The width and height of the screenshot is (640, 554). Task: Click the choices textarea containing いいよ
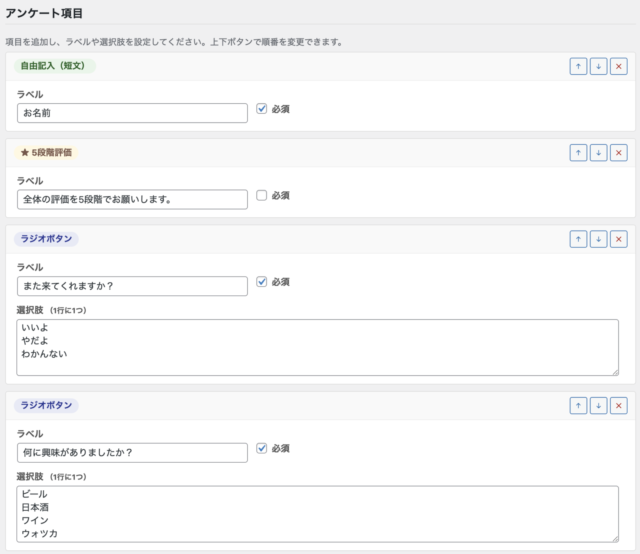(x=317, y=347)
